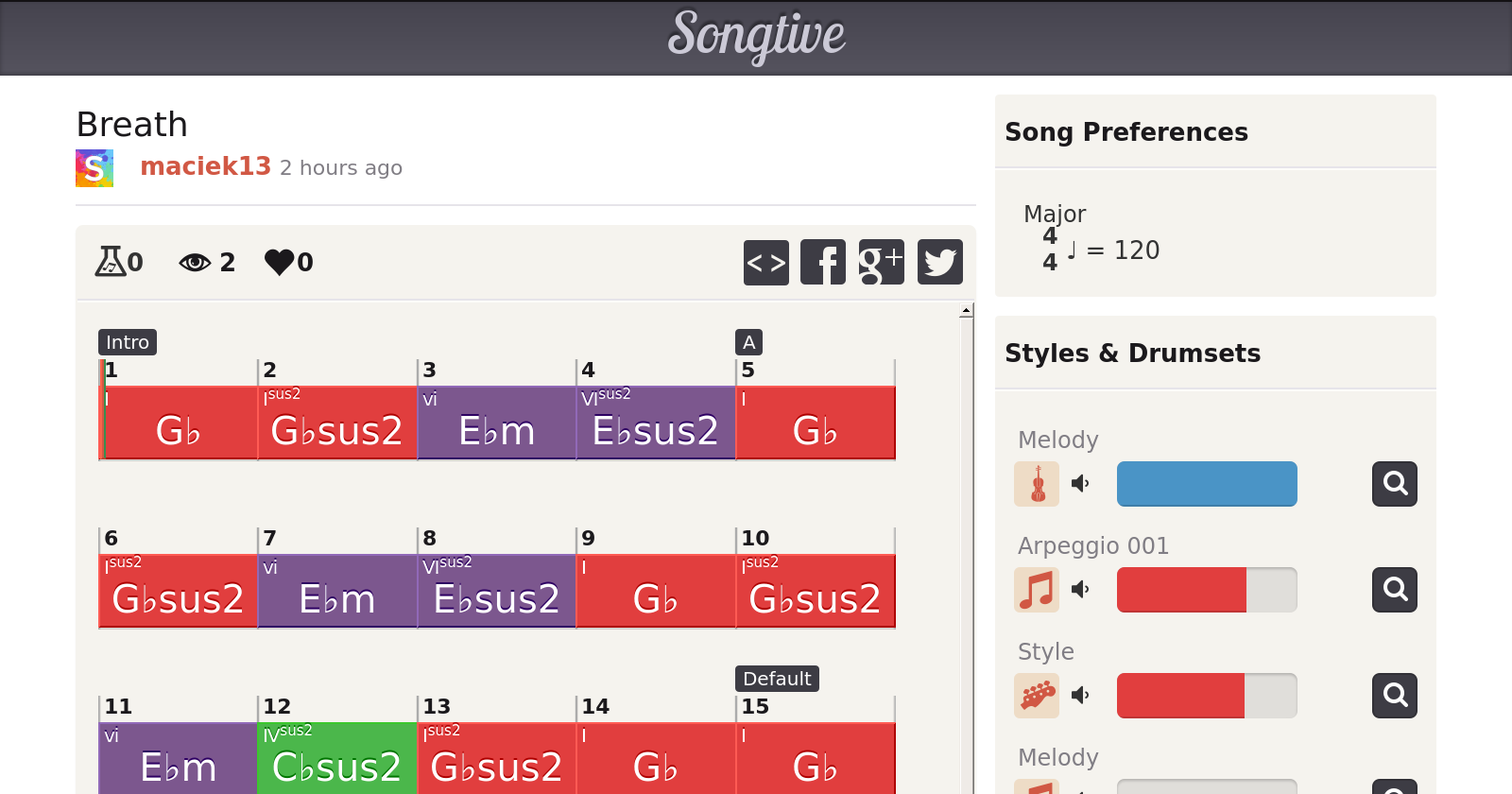Share song on Google Plus
Screen dimensions: 1512x794
point(881,262)
